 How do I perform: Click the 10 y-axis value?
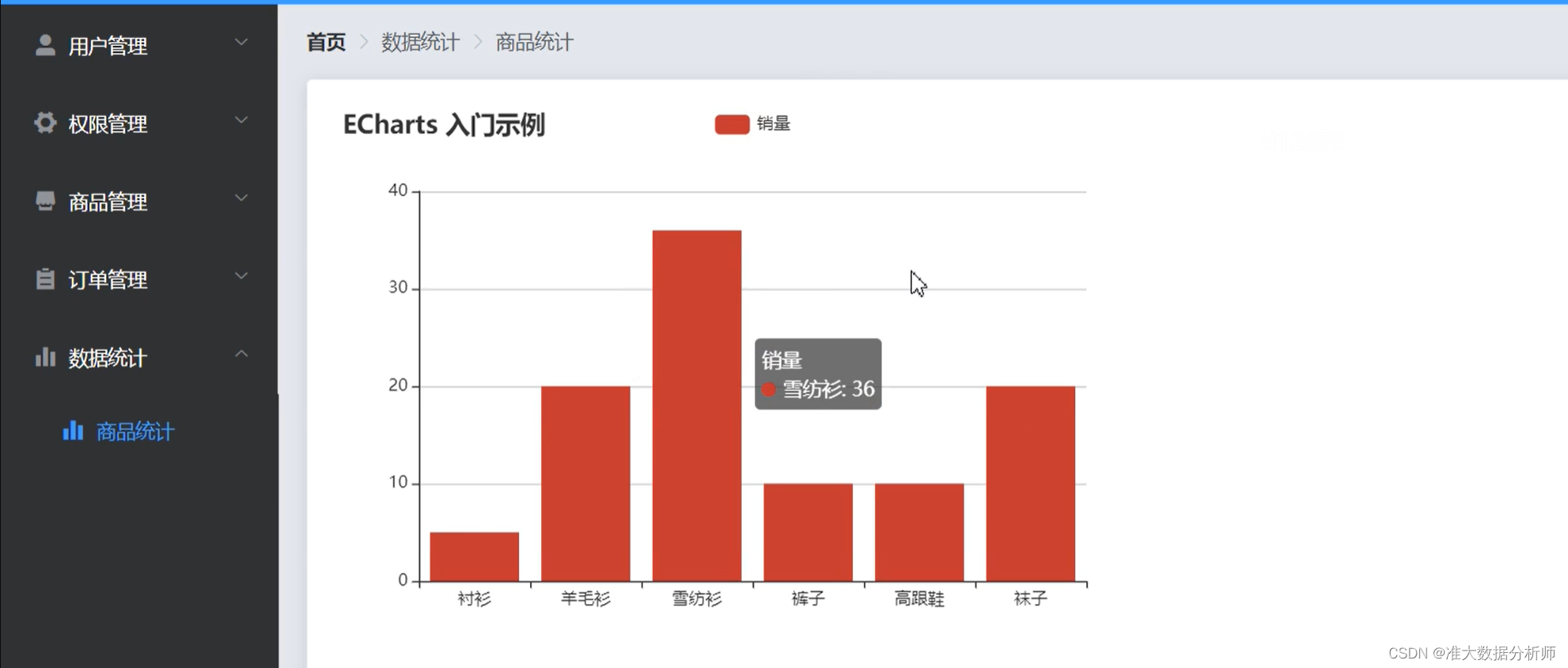[398, 483]
